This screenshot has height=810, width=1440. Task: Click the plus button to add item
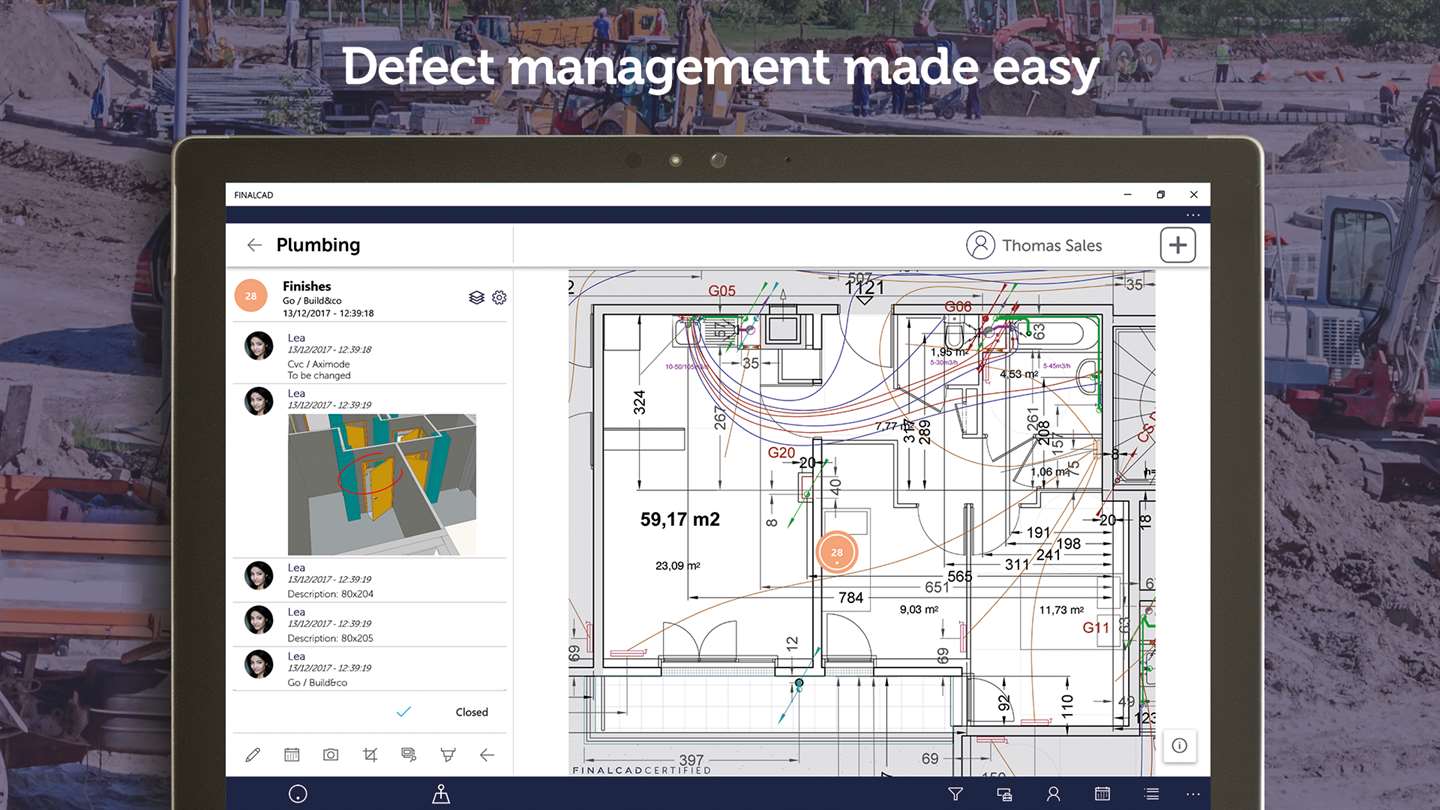coord(1178,245)
